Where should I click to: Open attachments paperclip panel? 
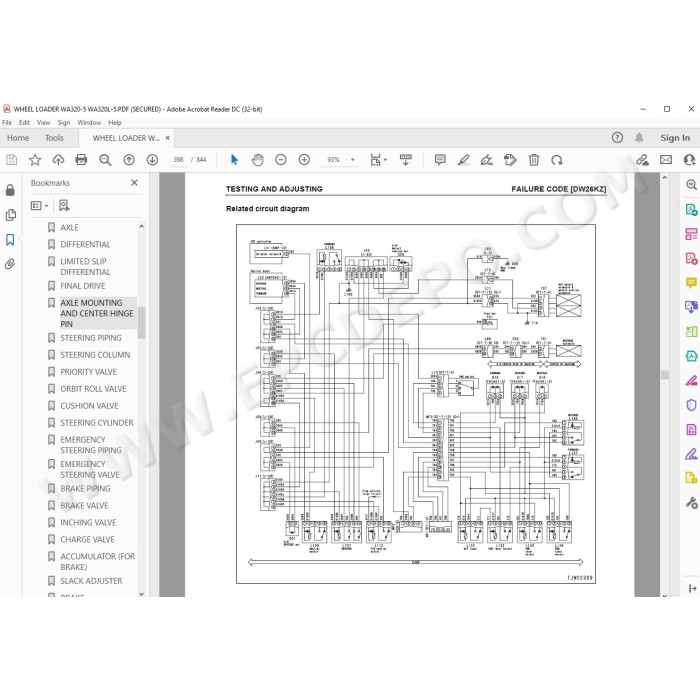click(10, 264)
